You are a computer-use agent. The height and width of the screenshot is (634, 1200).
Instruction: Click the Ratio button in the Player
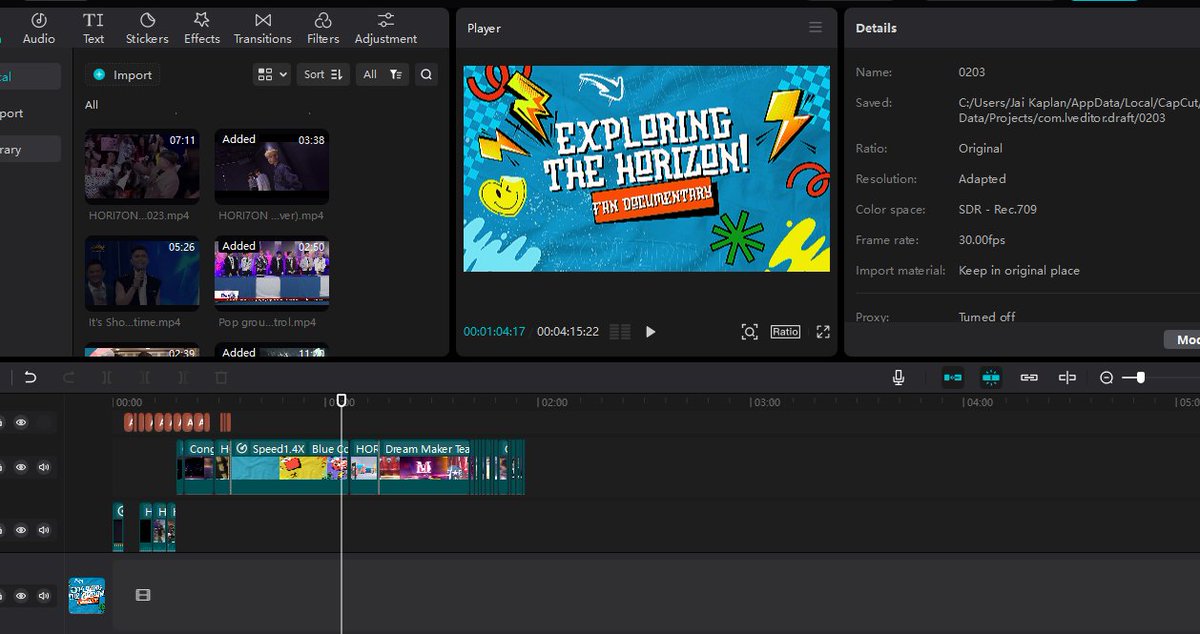[785, 331]
